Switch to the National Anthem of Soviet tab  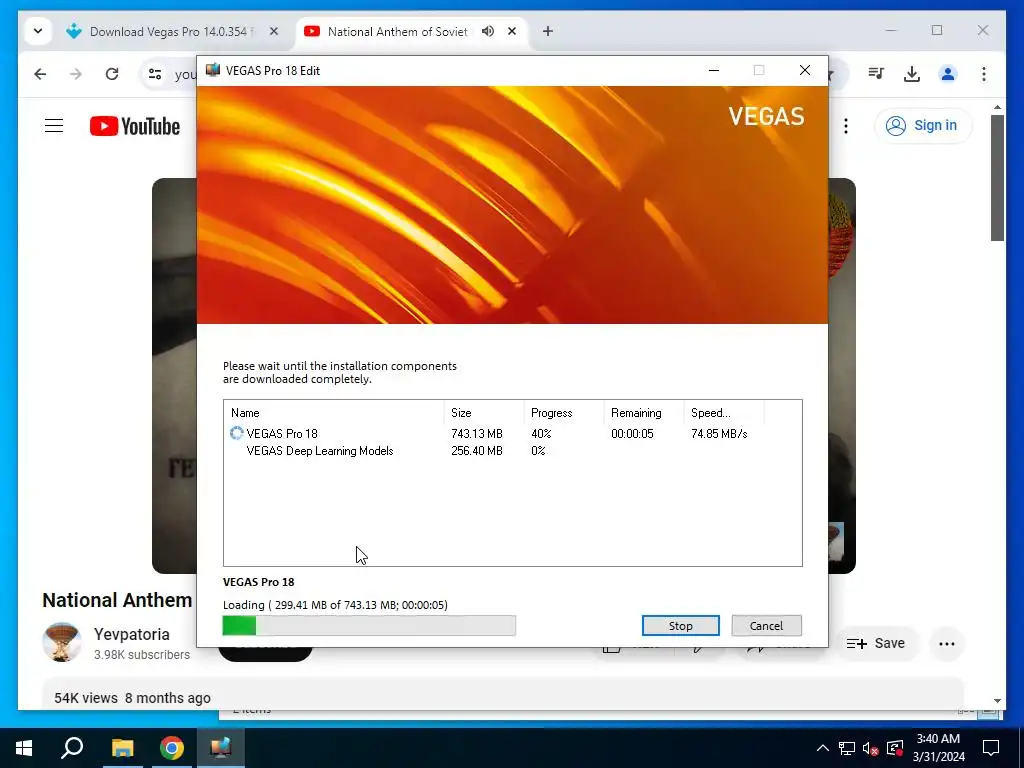pos(397,31)
